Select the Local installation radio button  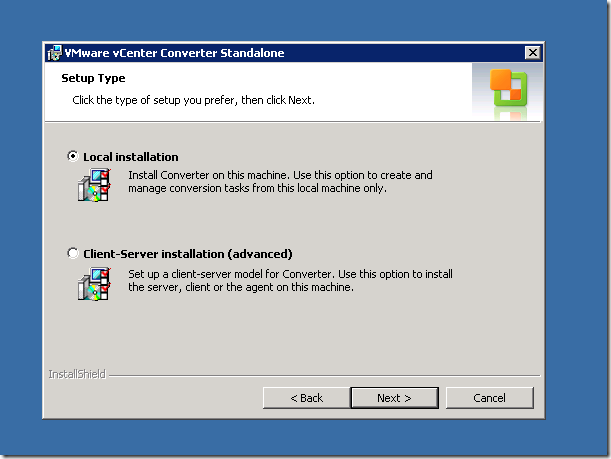click(72, 157)
